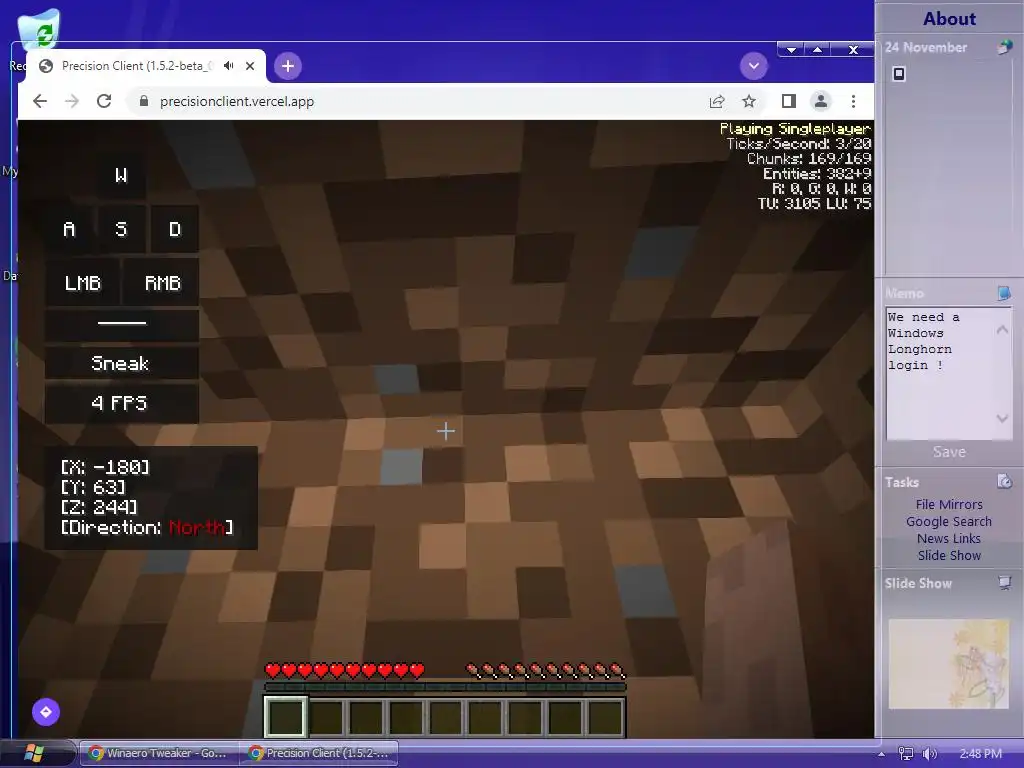
Task: Click the A key overlay button
Action: click(x=69, y=229)
